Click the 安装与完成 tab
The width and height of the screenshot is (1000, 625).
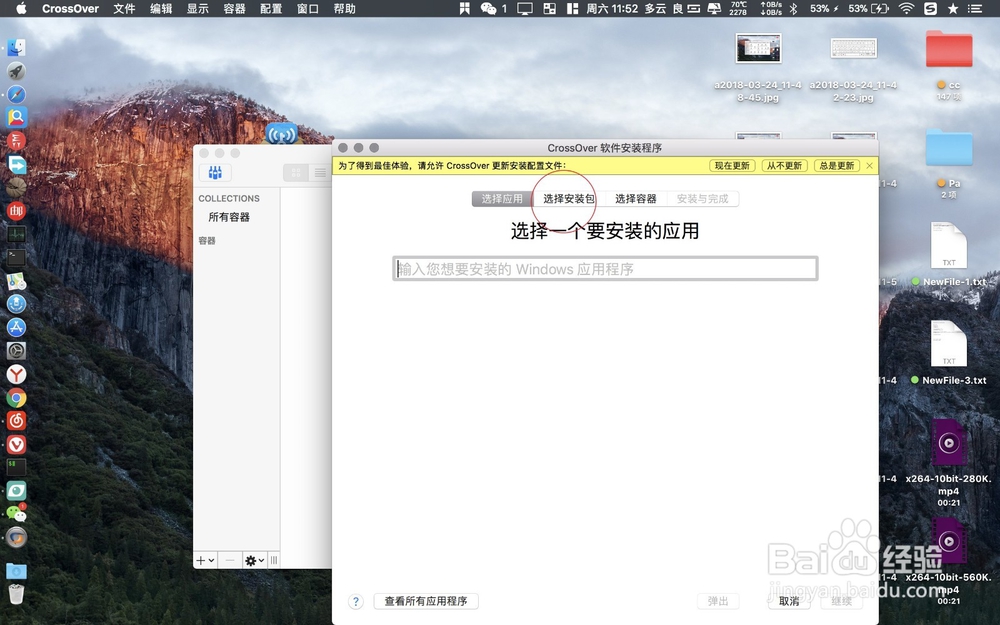pos(702,199)
